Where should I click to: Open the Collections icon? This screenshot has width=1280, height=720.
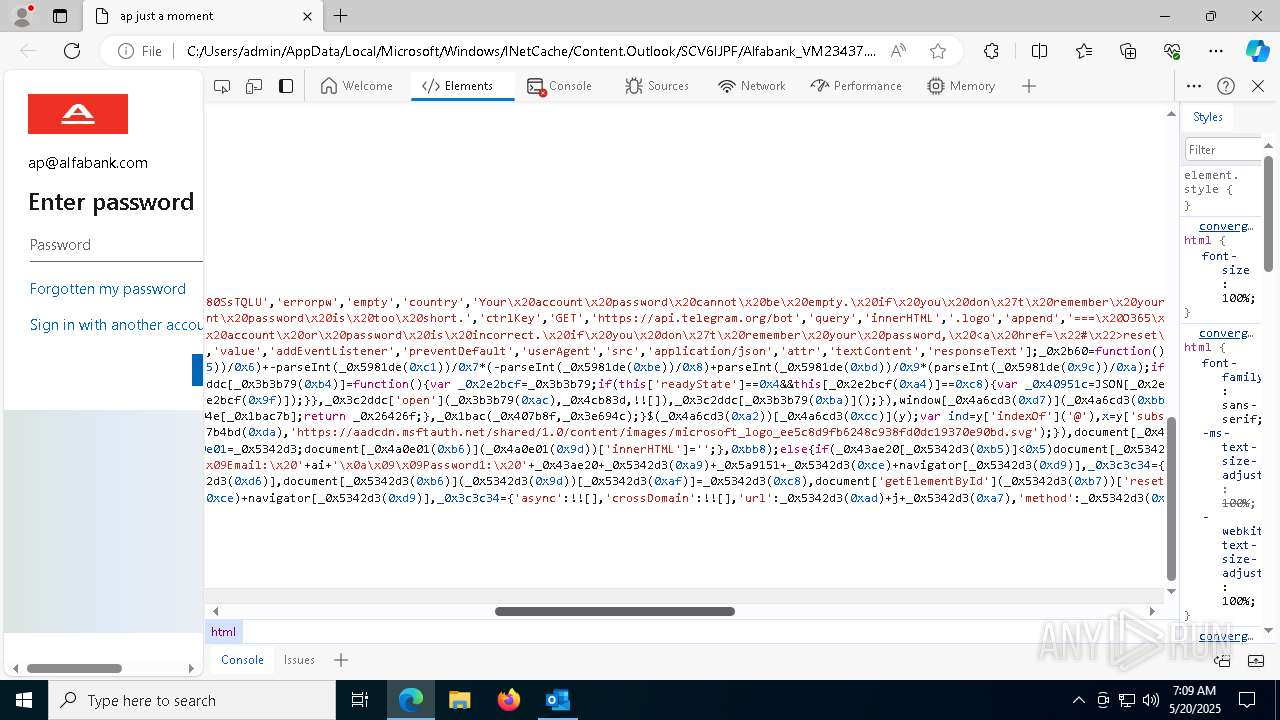(1128, 51)
